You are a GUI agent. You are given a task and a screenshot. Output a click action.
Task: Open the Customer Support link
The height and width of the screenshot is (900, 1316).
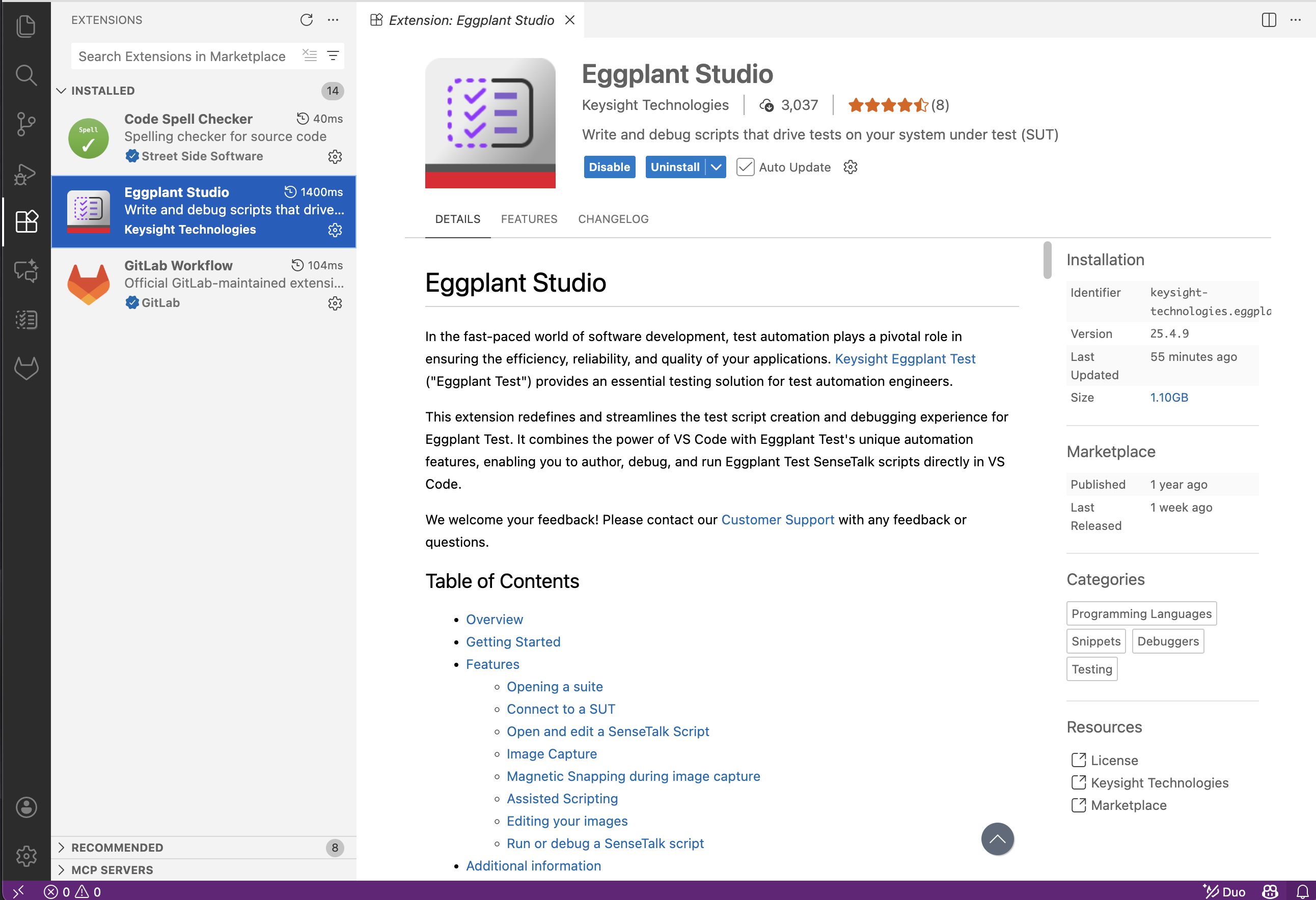pos(778,520)
